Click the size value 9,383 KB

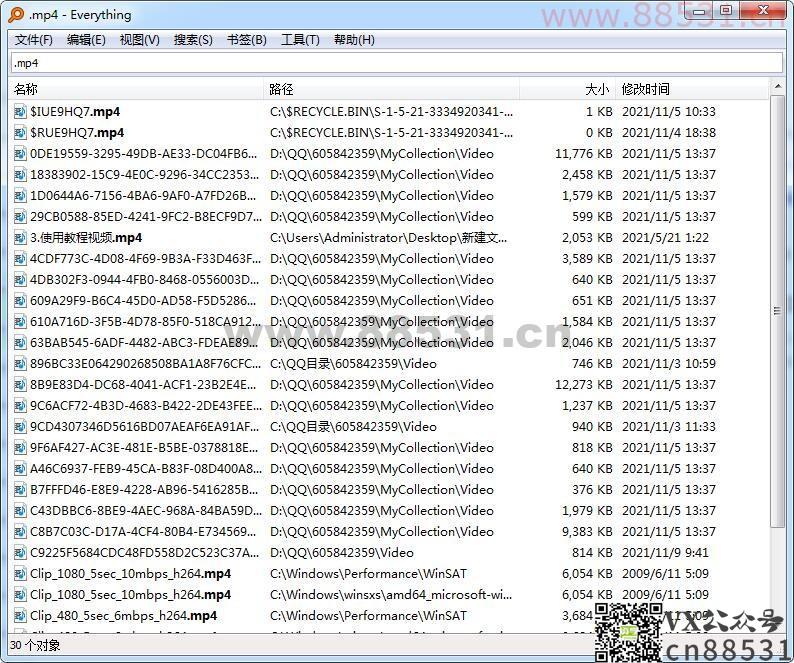point(587,532)
